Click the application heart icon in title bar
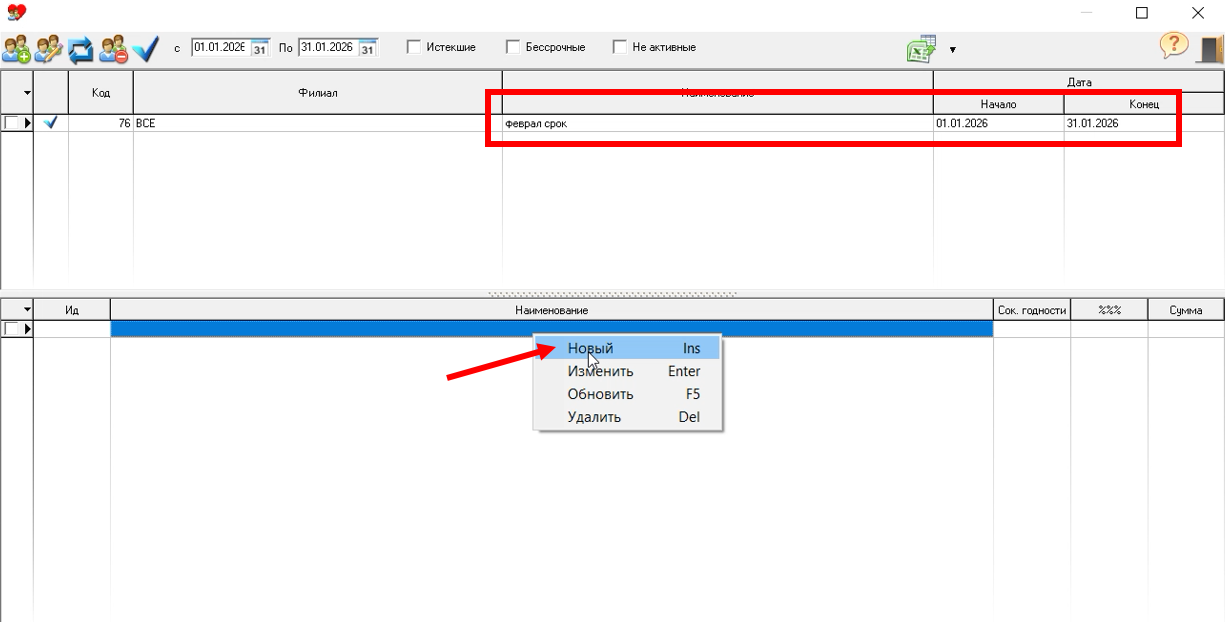This screenshot has width=1225, height=622. pyautogui.click(x=15, y=12)
